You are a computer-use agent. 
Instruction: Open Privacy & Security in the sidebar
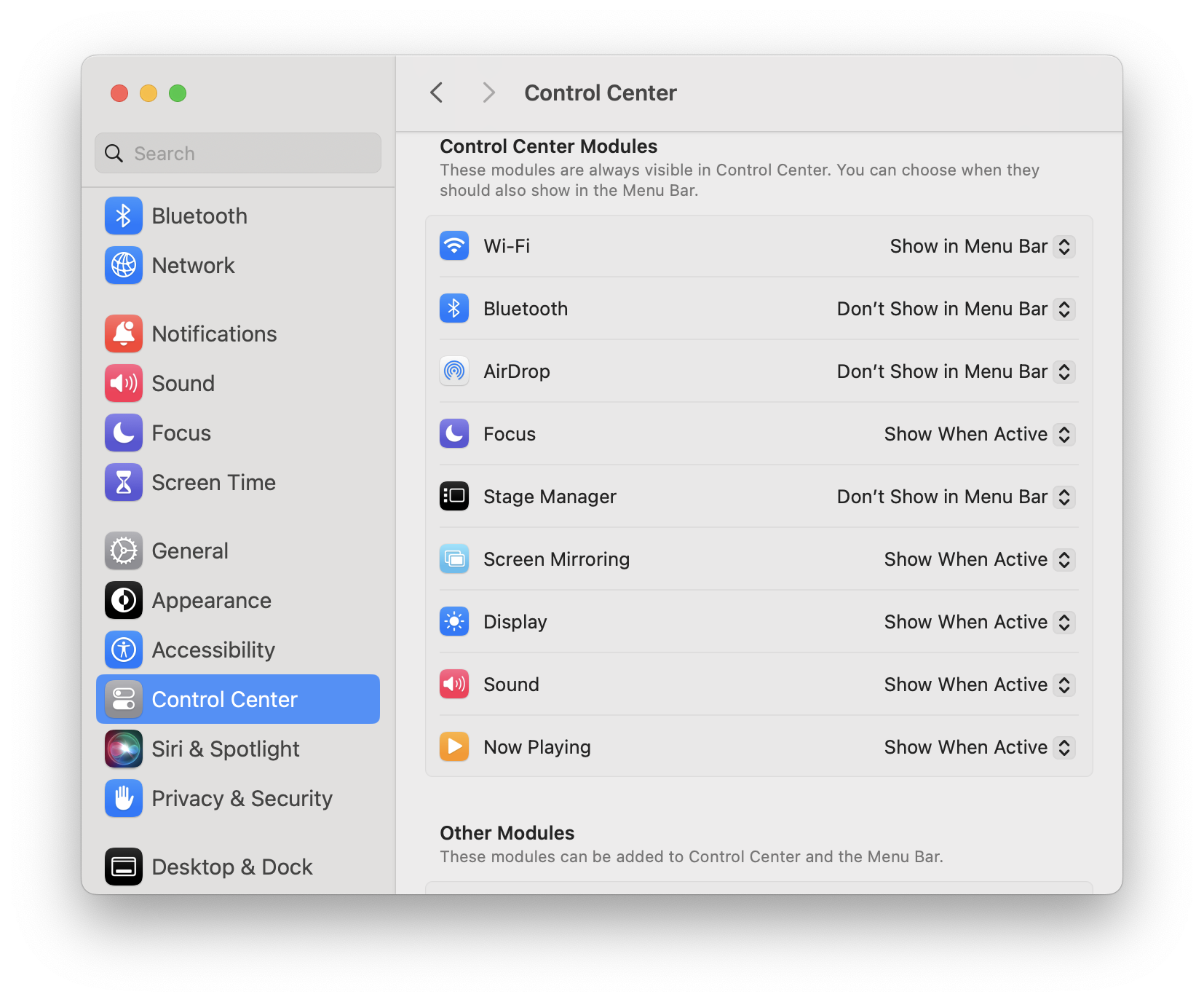click(x=238, y=798)
